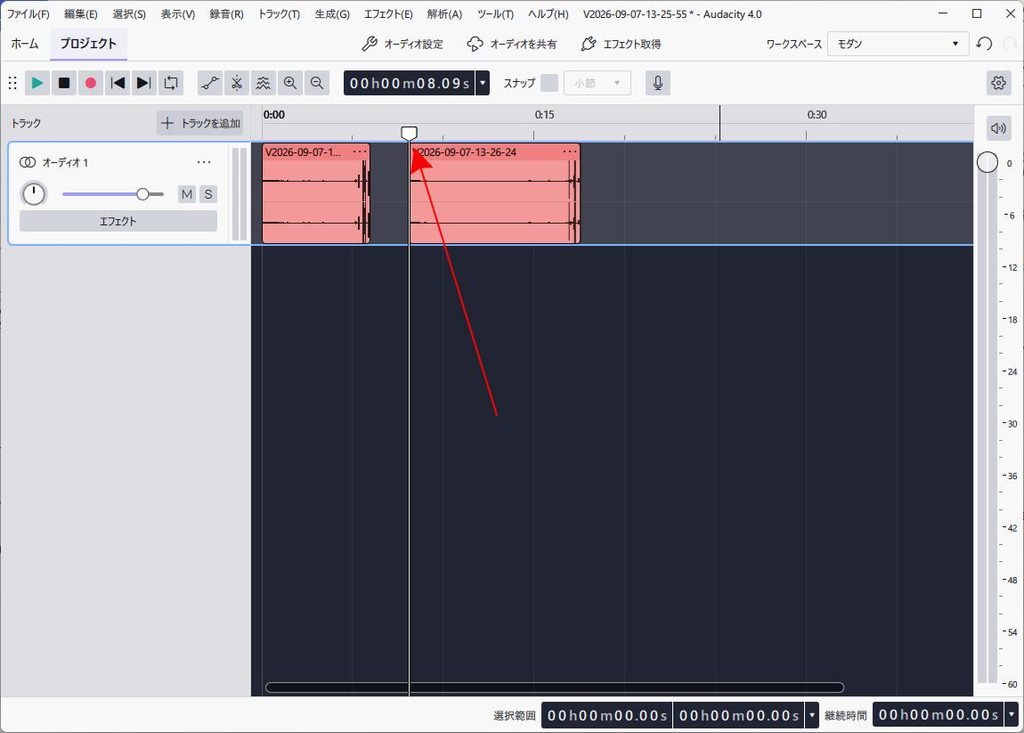Screen dimensions: 1024x733
Task: Click the playhead marker on the ruler
Action: [x=409, y=133]
